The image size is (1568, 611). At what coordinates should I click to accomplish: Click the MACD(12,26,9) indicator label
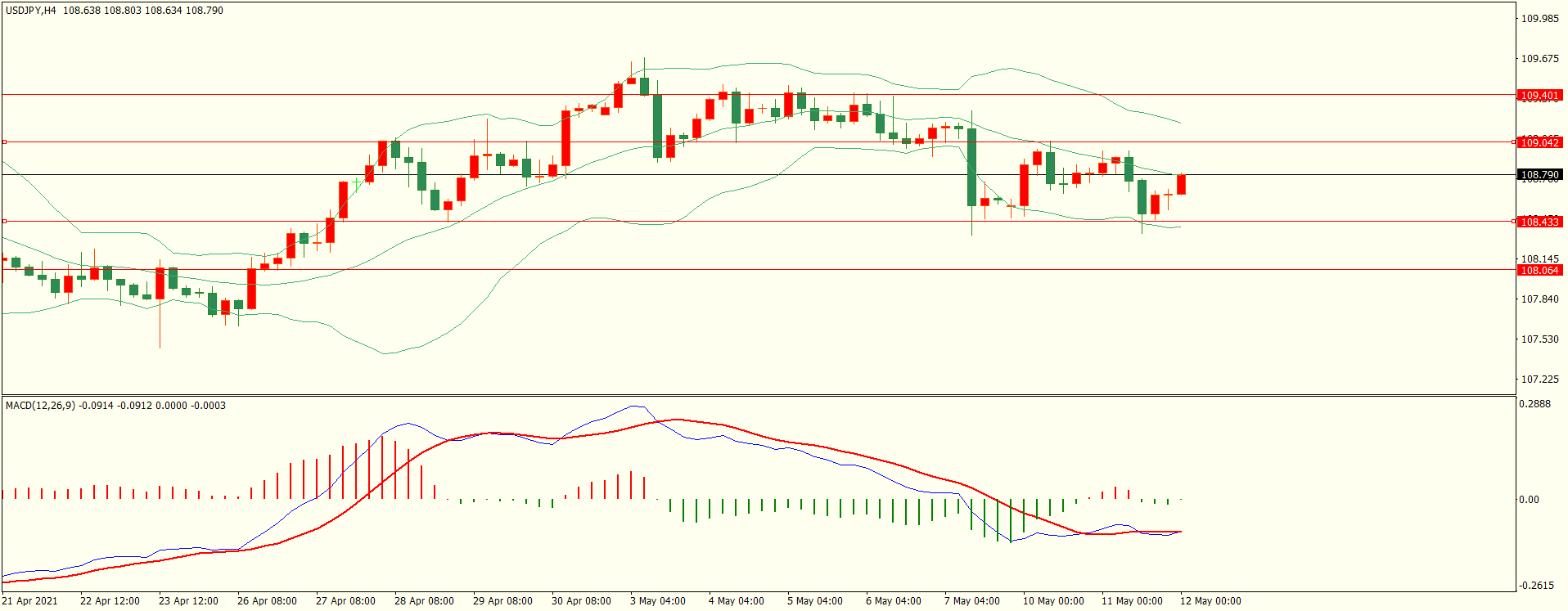pos(41,406)
